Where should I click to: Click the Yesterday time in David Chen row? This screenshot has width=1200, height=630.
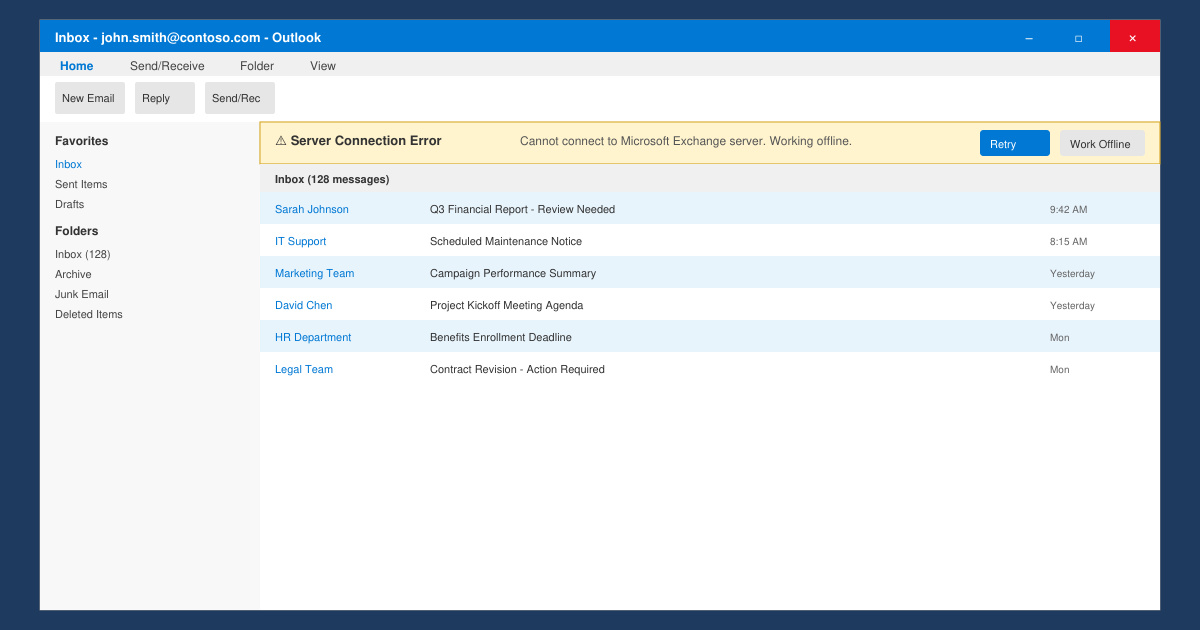1072,305
